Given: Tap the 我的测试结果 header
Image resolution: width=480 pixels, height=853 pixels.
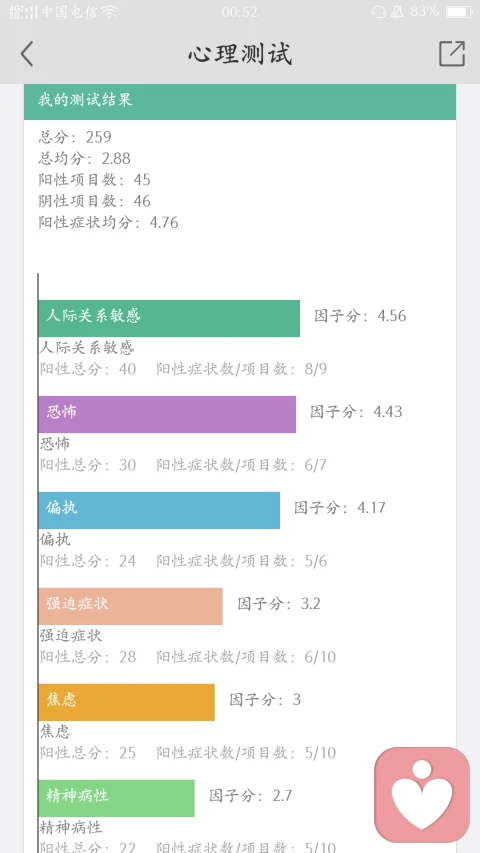Looking at the screenshot, I should 239,102.
